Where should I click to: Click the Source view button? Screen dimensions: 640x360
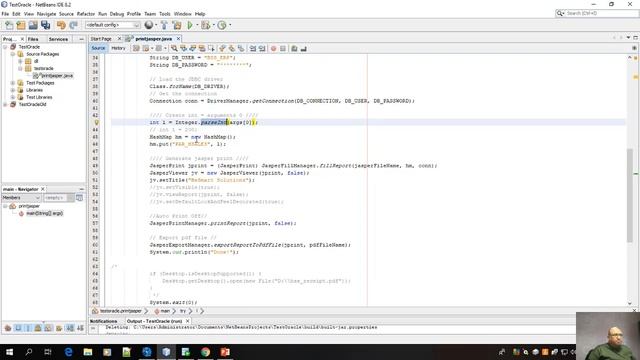(x=98, y=48)
